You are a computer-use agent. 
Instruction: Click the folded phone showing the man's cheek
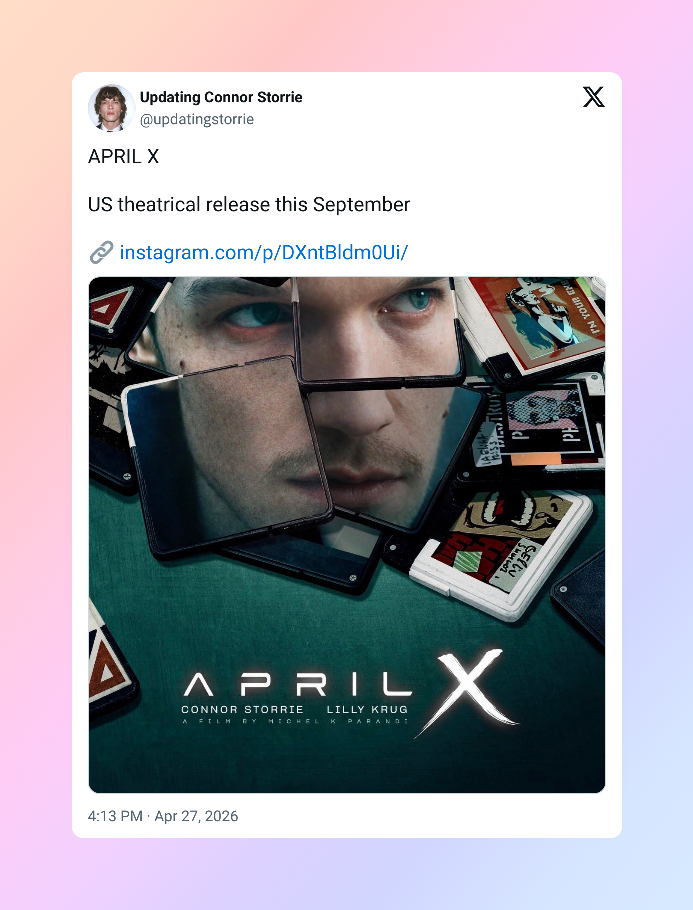(228, 454)
